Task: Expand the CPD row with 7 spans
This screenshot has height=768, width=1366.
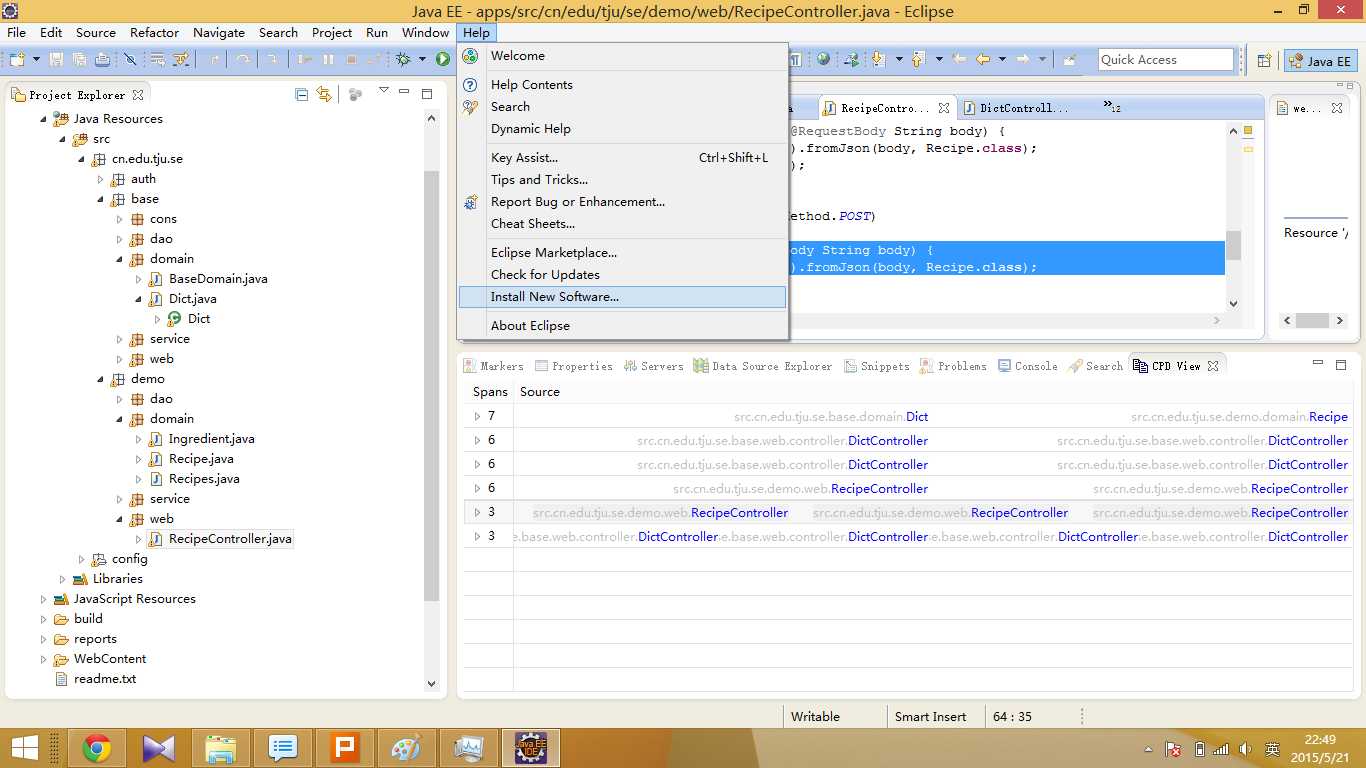Action: point(477,416)
